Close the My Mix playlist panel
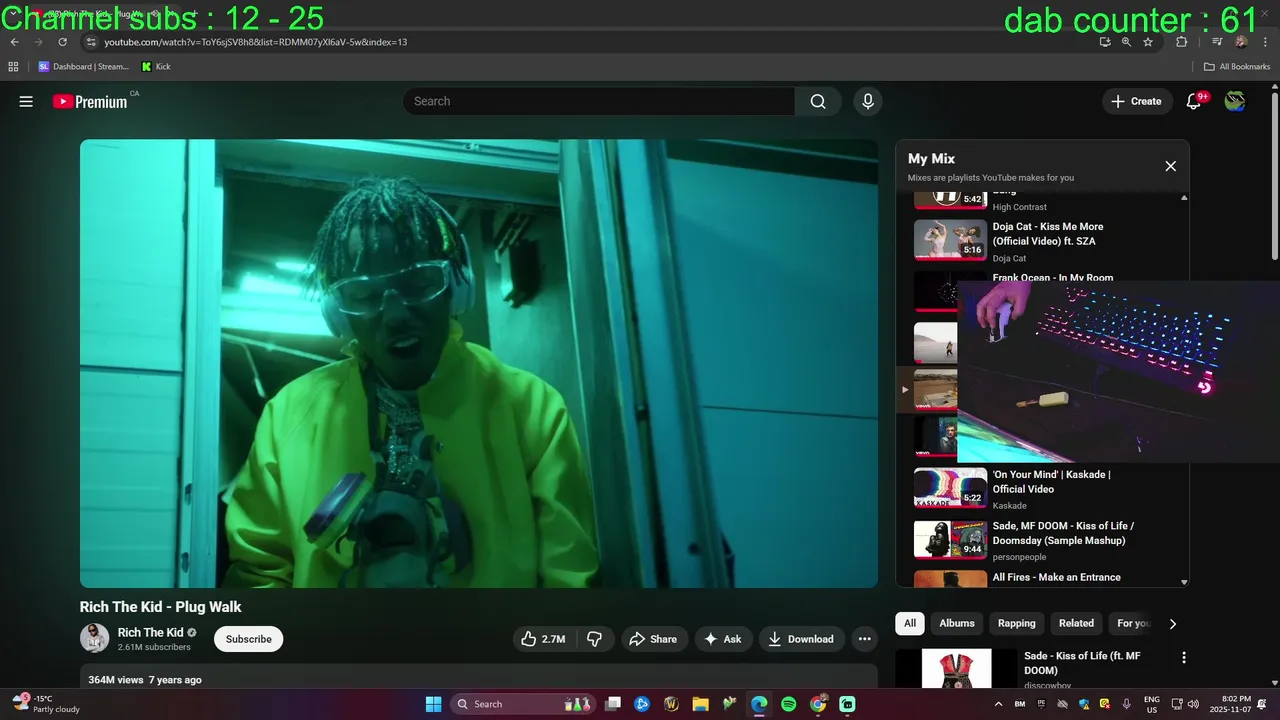1280x720 pixels. point(1170,166)
